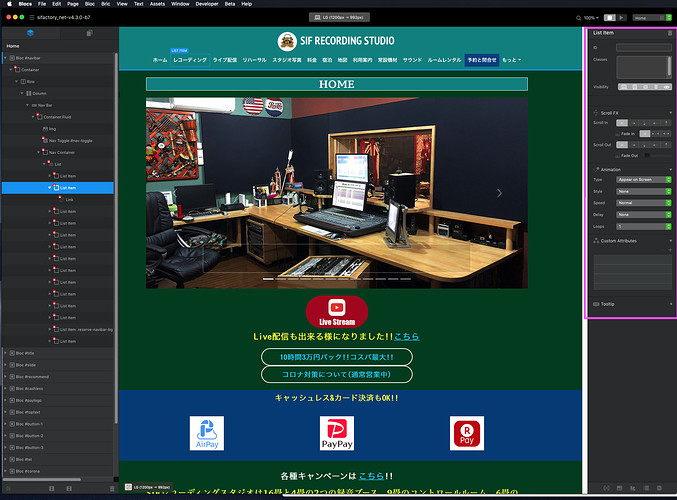Image resolution: width=677 pixels, height=500 pixels.
Task: Toggle the sidebar view switch in top toolbar
Action: click(610, 18)
